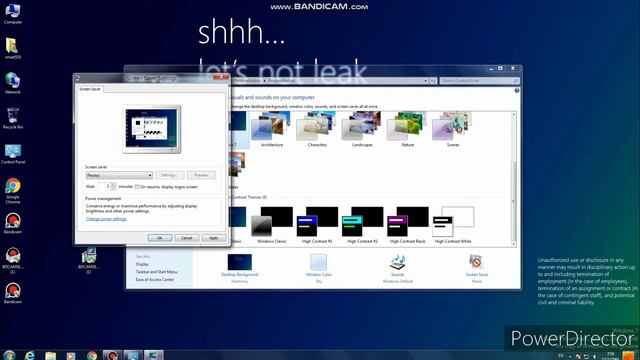Screen dimensions: 640x360
Task: Select the Architecture theme
Action: [271, 130]
